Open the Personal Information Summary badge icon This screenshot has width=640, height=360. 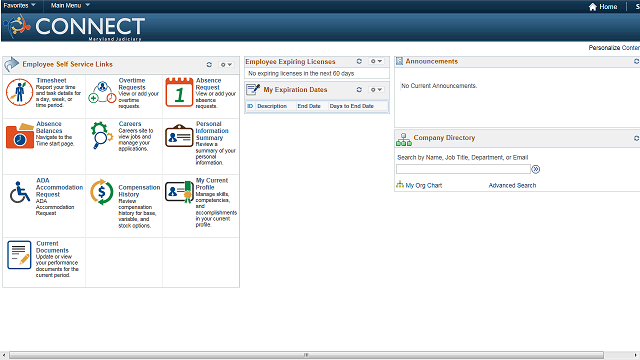click(179, 136)
